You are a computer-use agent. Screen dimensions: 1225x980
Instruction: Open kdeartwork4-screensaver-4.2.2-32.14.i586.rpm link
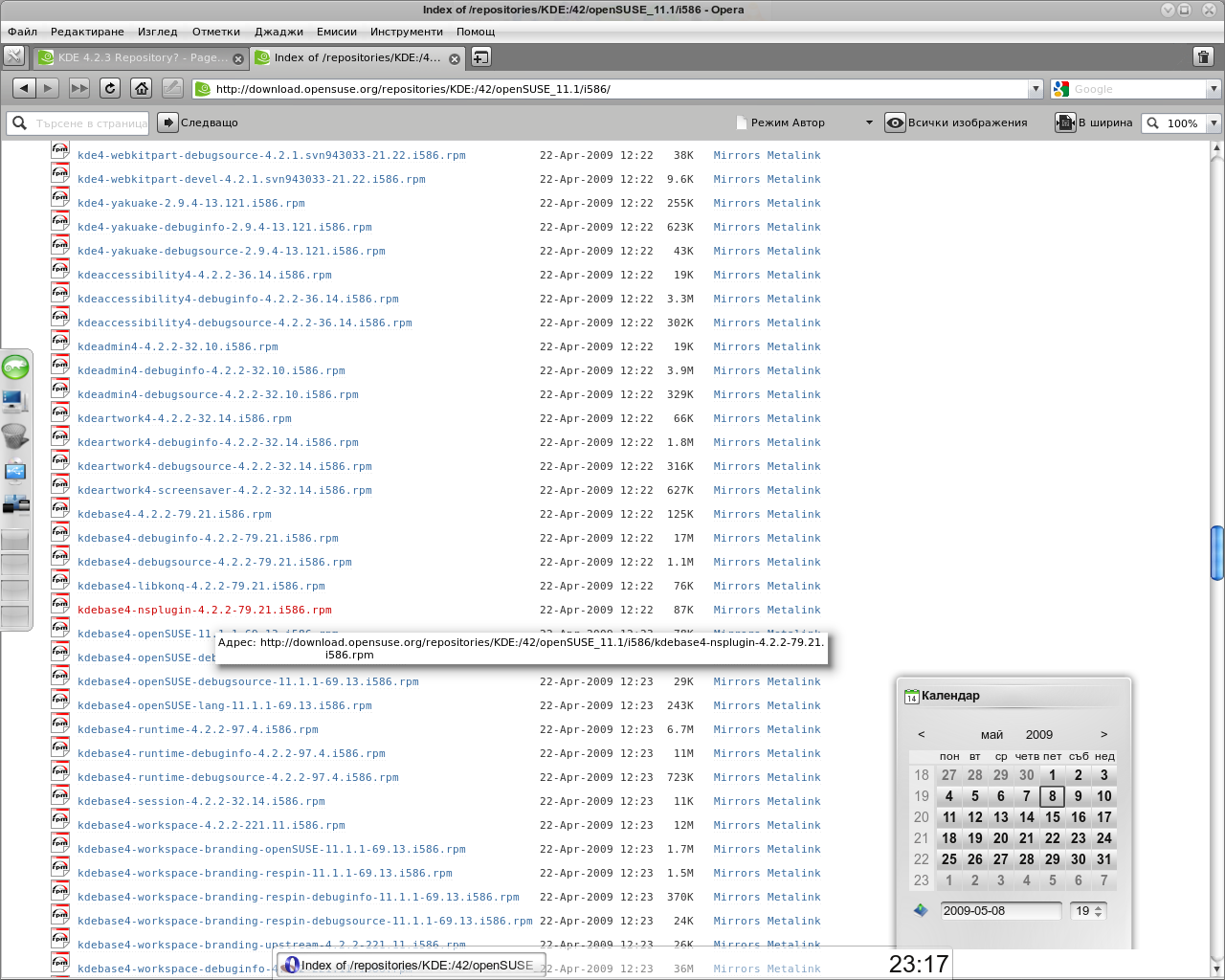(x=225, y=490)
